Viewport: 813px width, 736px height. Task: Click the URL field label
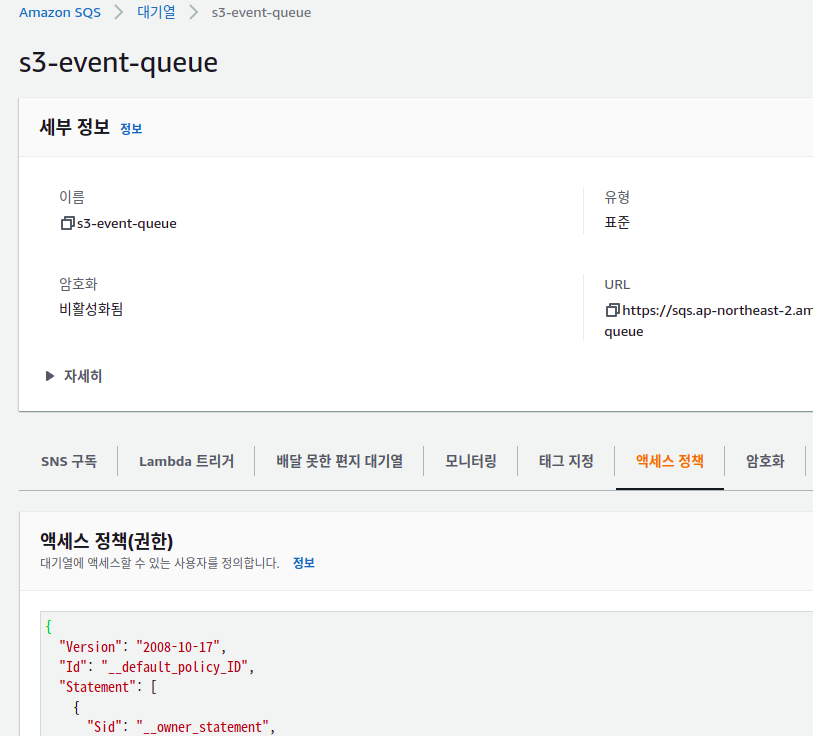pyautogui.click(x=617, y=284)
